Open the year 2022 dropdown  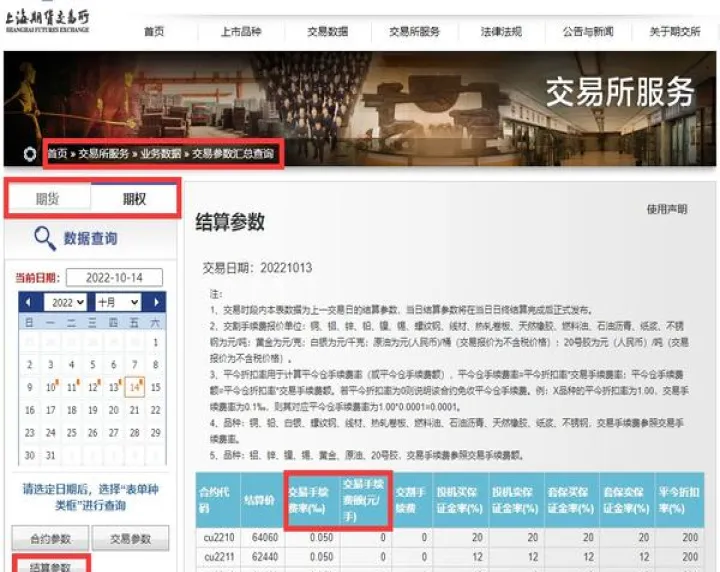pos(66,302)
